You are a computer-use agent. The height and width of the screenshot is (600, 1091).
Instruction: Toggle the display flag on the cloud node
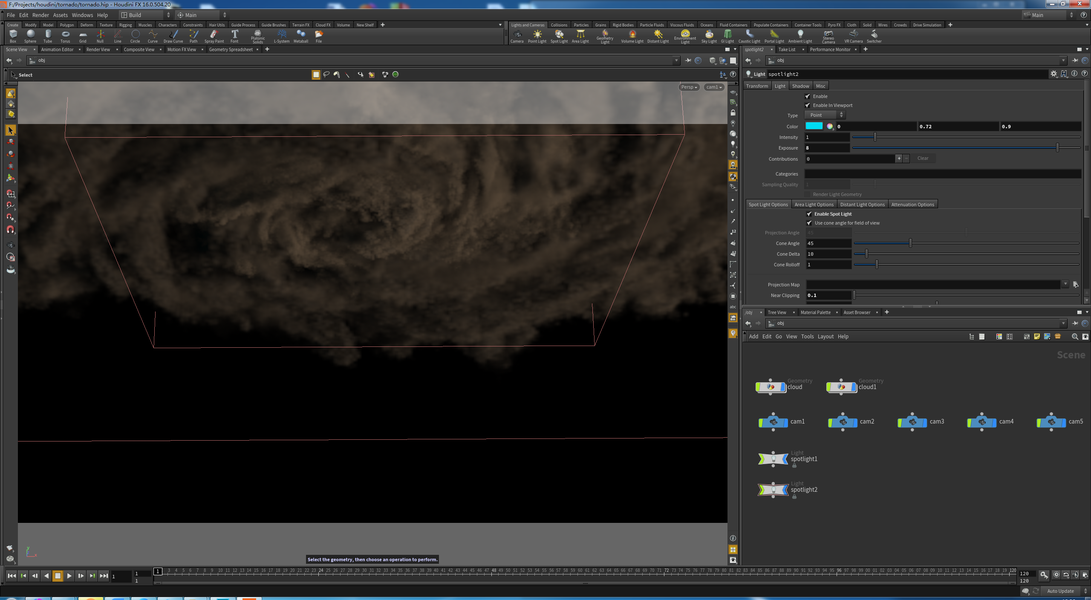pos(783,386)
